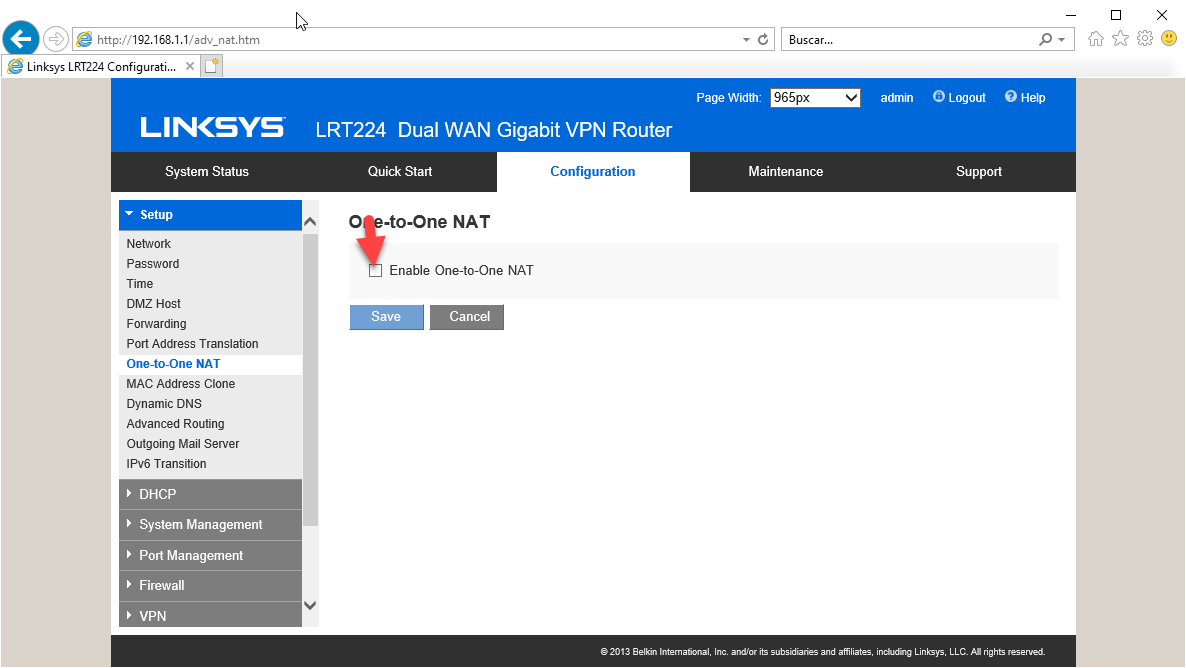
Task: Click the browser address bar URL field
Action: pyautogui.click(x=400, y=40)
